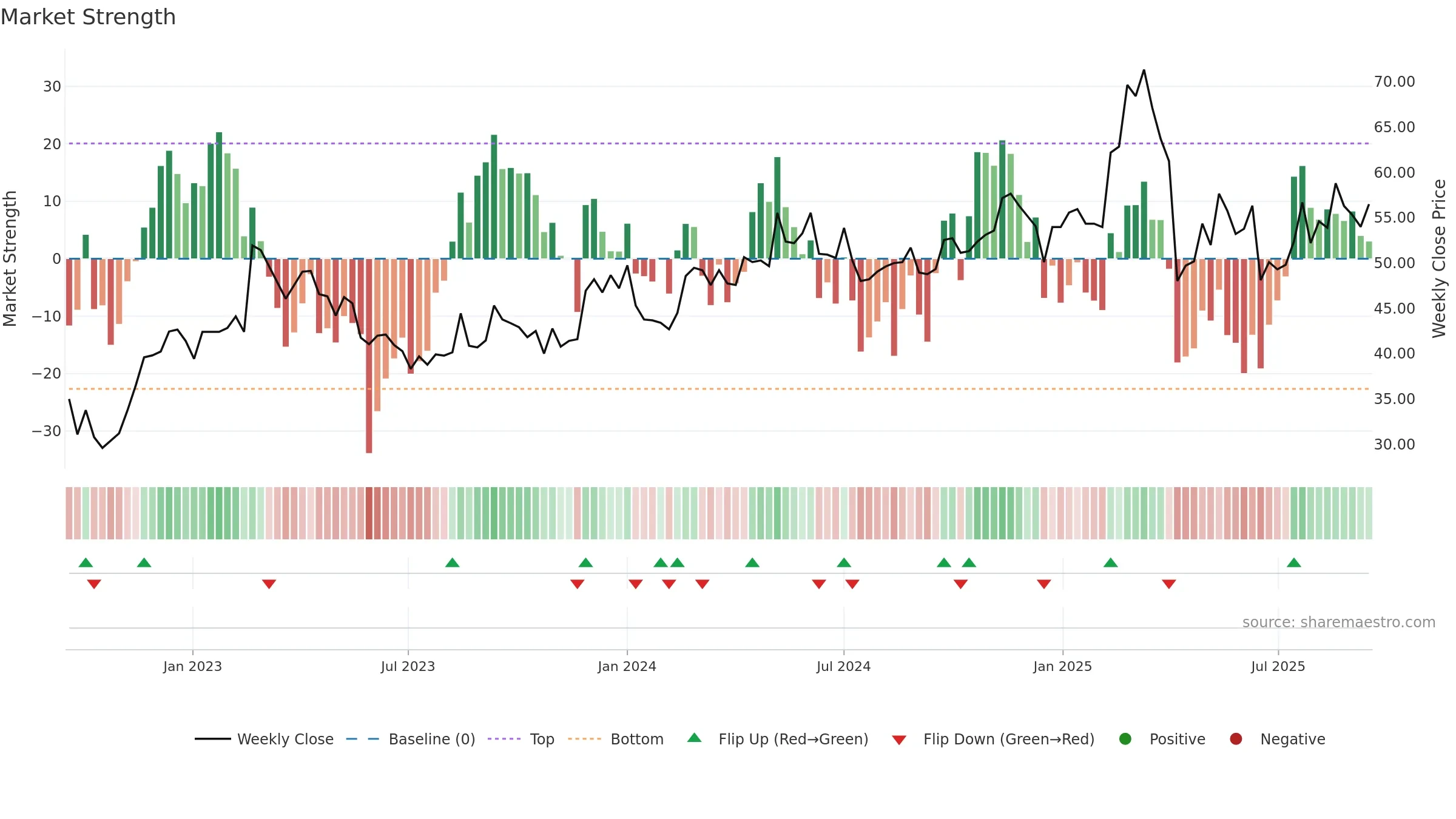
Task: Click the 30.00 price axis tick
Action: tap(1394, 444)
